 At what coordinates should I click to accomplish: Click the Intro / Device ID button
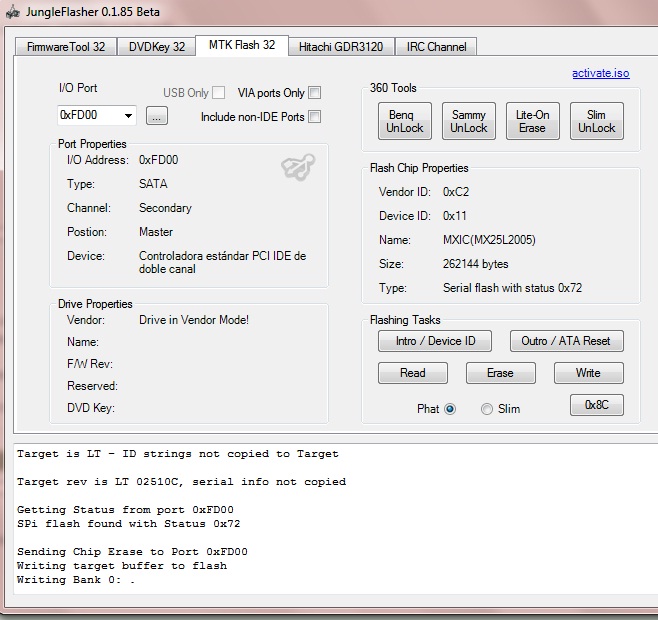[434, 341]
